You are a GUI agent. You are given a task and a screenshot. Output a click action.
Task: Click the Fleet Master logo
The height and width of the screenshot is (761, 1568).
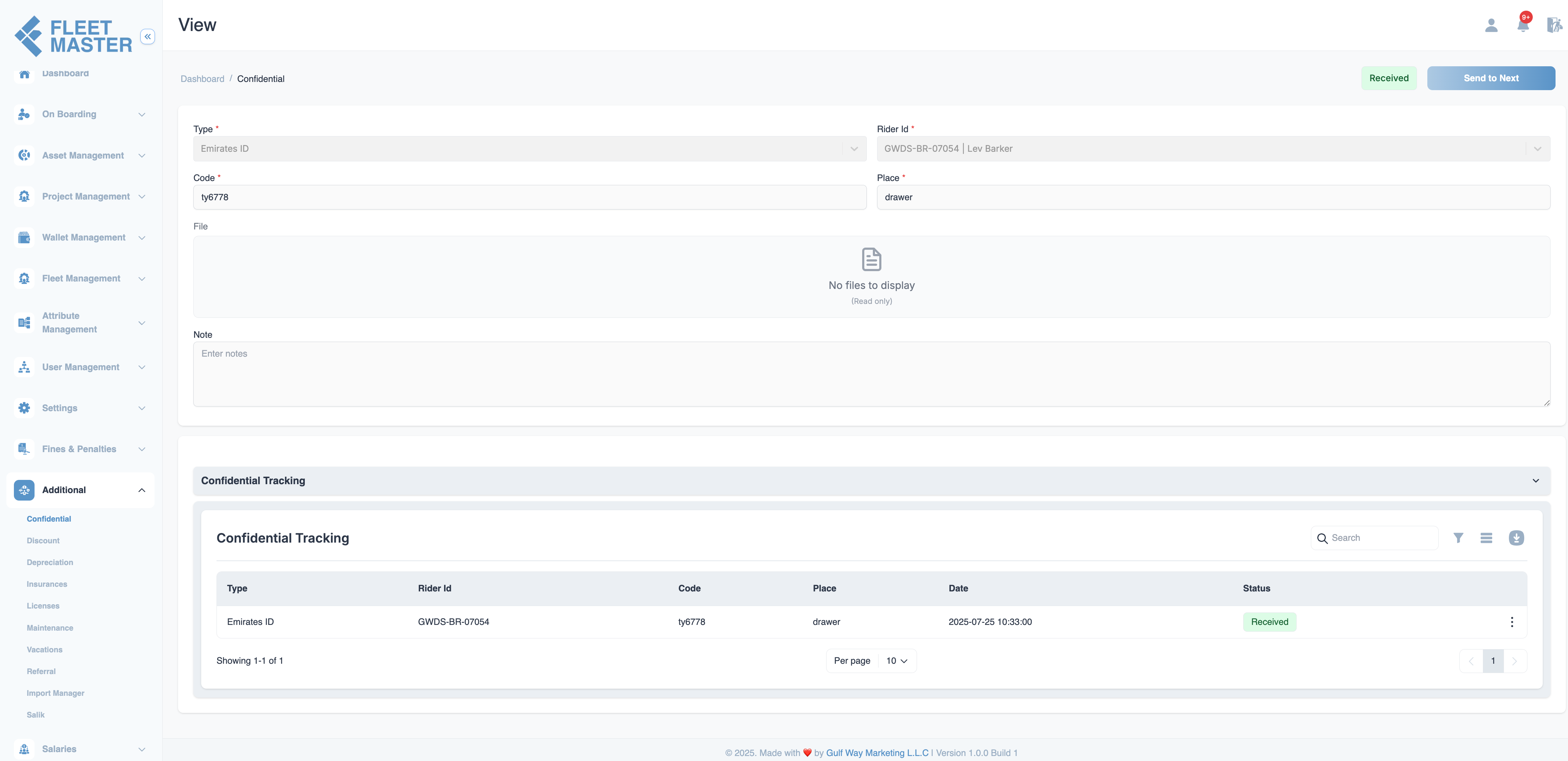tap(73, 36)
